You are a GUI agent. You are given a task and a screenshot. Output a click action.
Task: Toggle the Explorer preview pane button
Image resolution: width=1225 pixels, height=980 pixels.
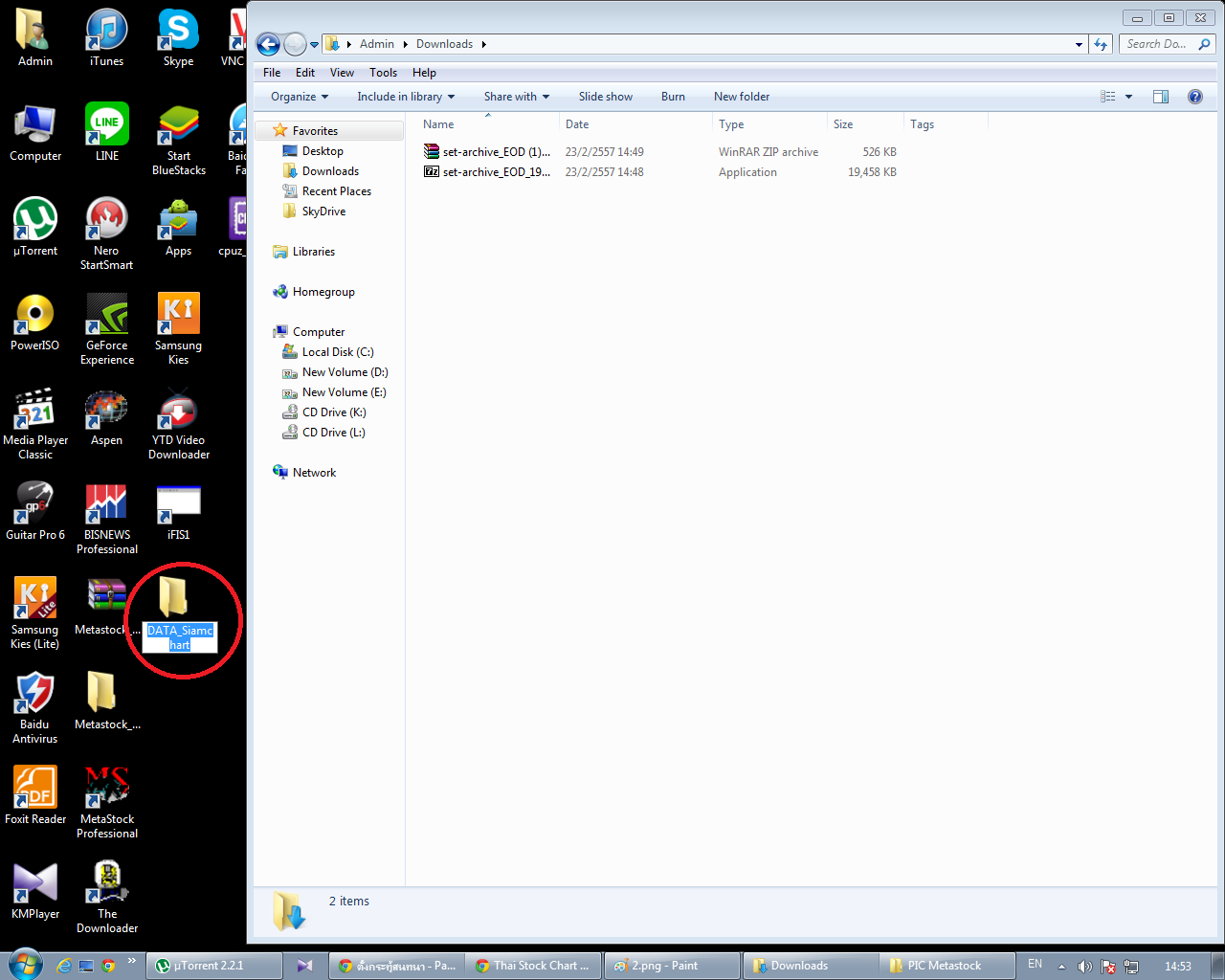tap(1161, 97)
